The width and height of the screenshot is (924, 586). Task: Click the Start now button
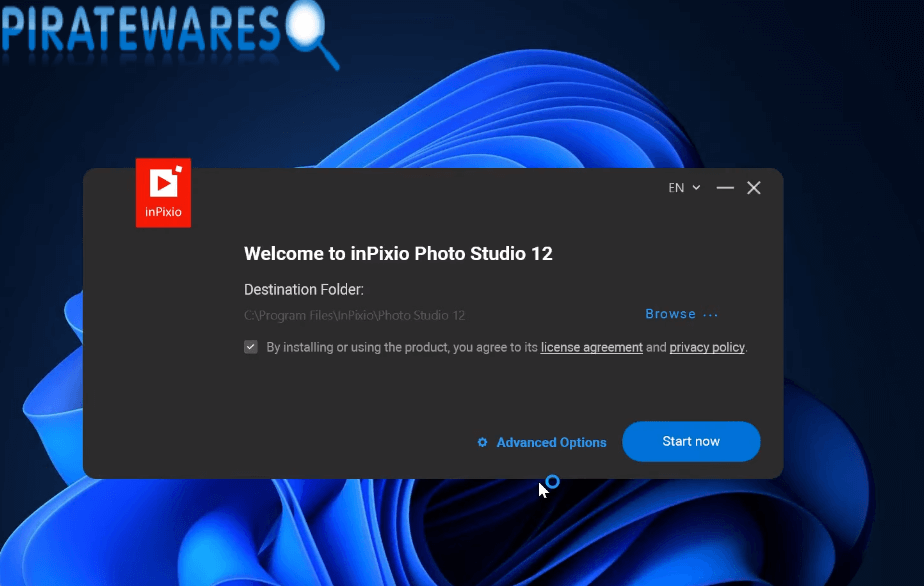coord(691,441)
